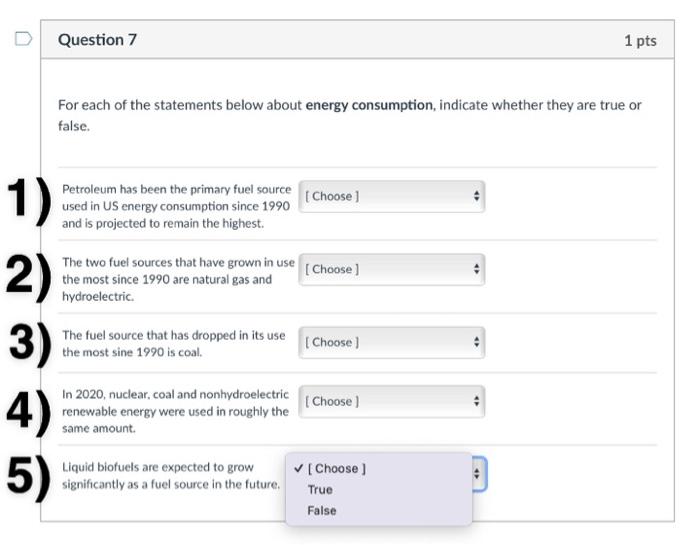Image resolution: width=700 pixels, height=545 pixels.
Task: Select True in the open dropdown list
Action: pyautogui.click(x=320, y=490)
